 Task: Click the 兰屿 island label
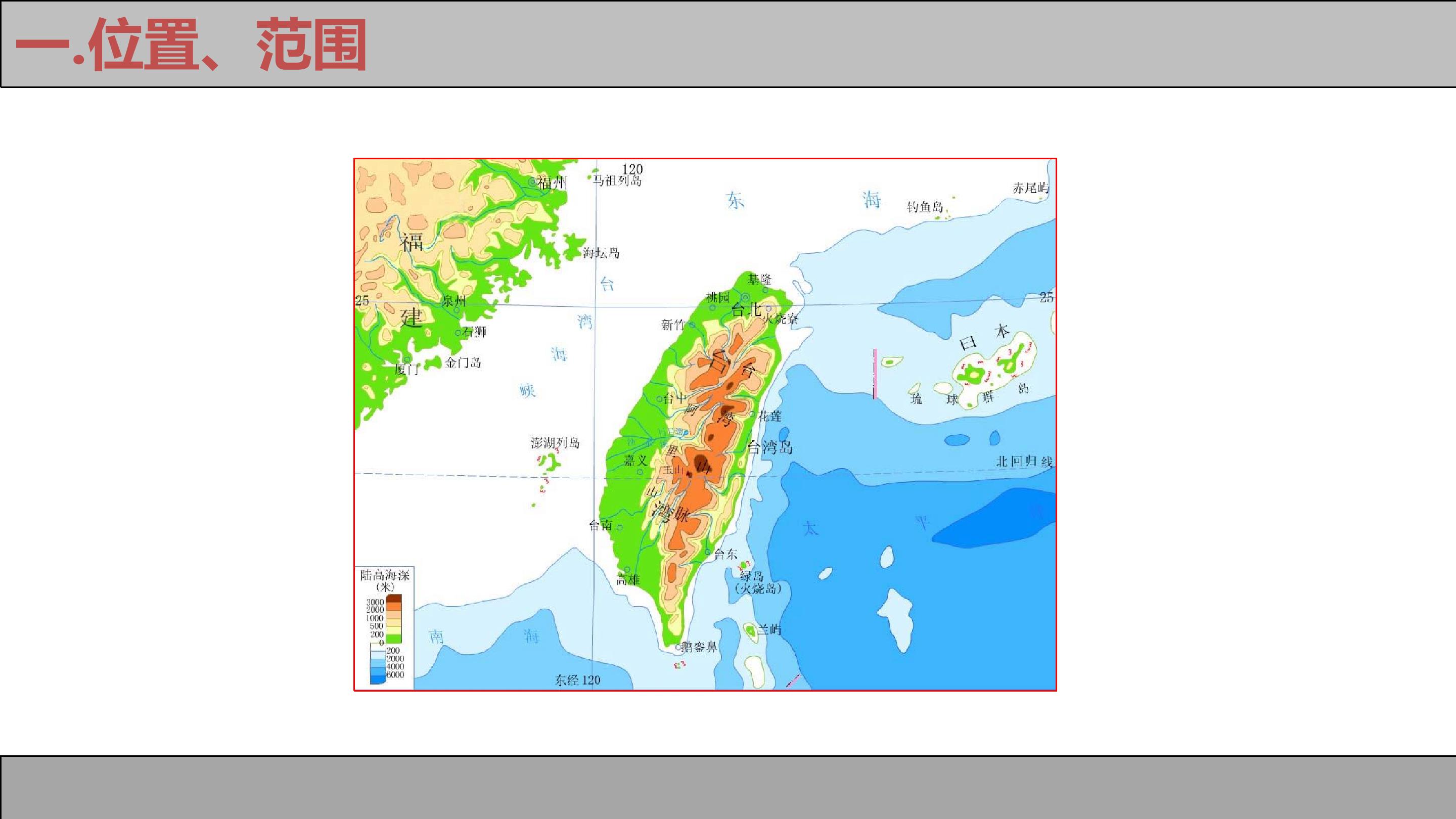(769, 629)
